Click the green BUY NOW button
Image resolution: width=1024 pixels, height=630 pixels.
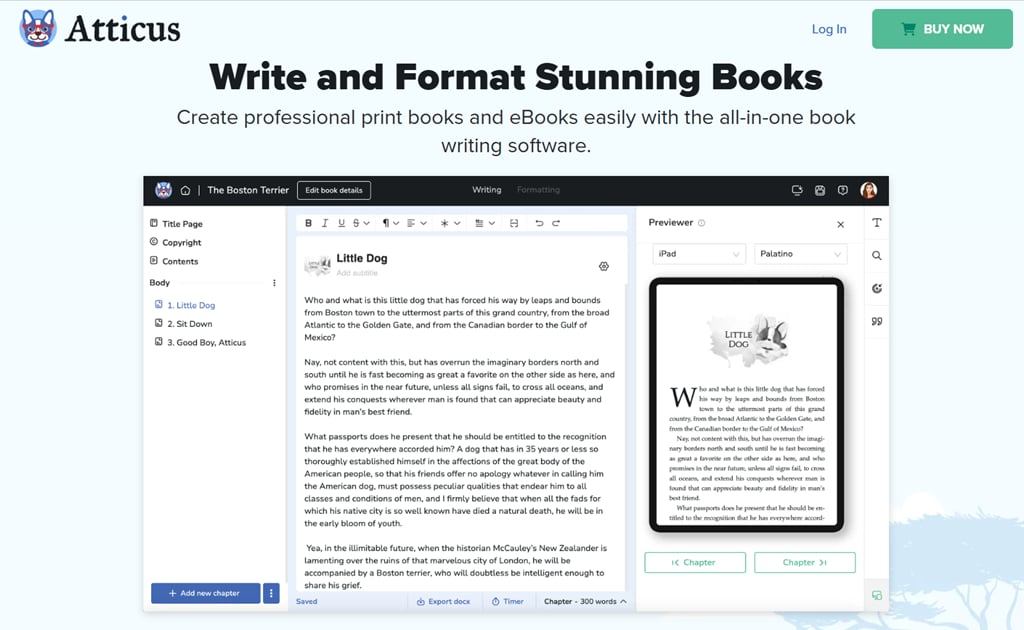click(942, 29)
